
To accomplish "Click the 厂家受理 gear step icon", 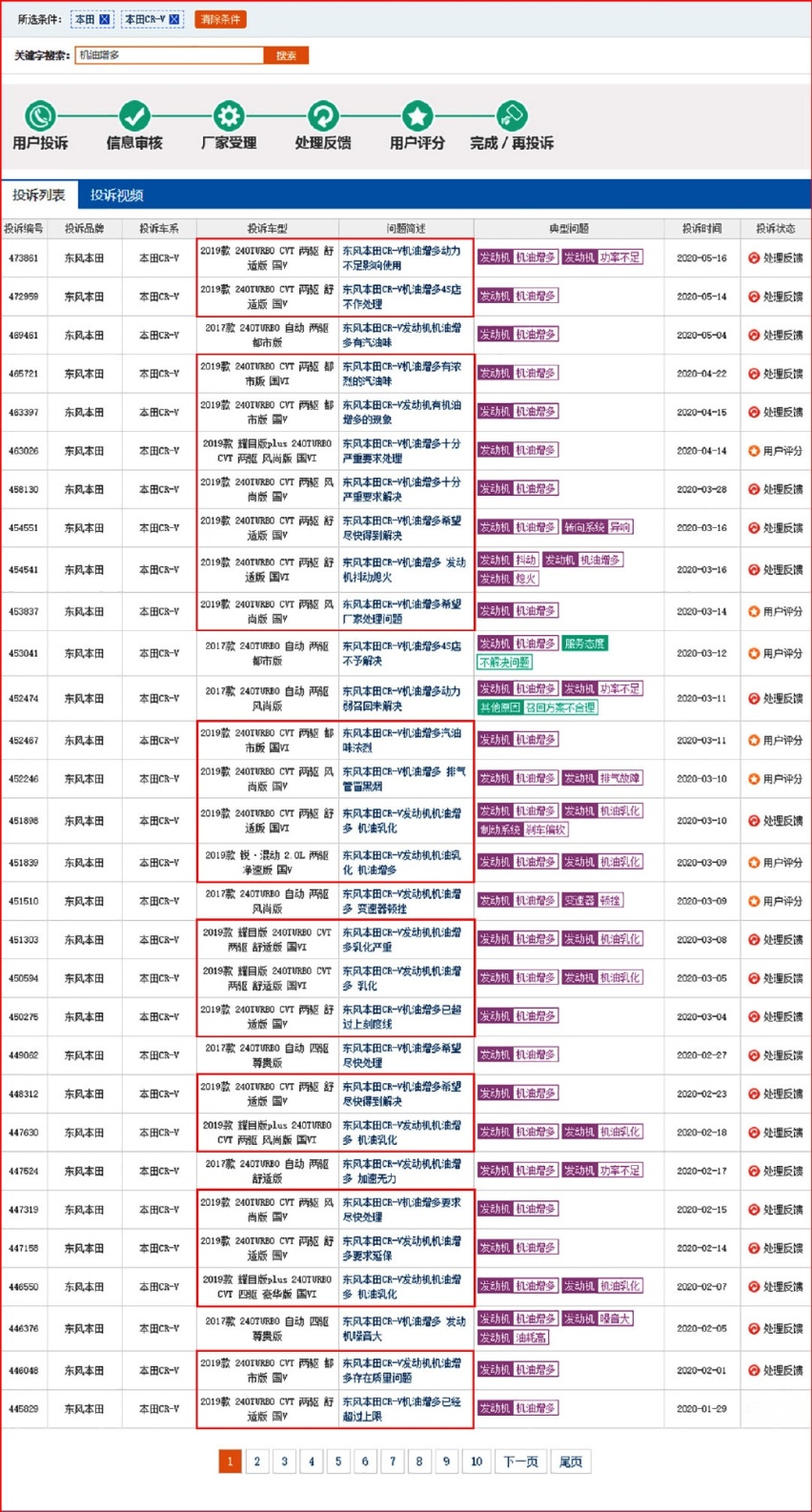I will tap(228, 116).
